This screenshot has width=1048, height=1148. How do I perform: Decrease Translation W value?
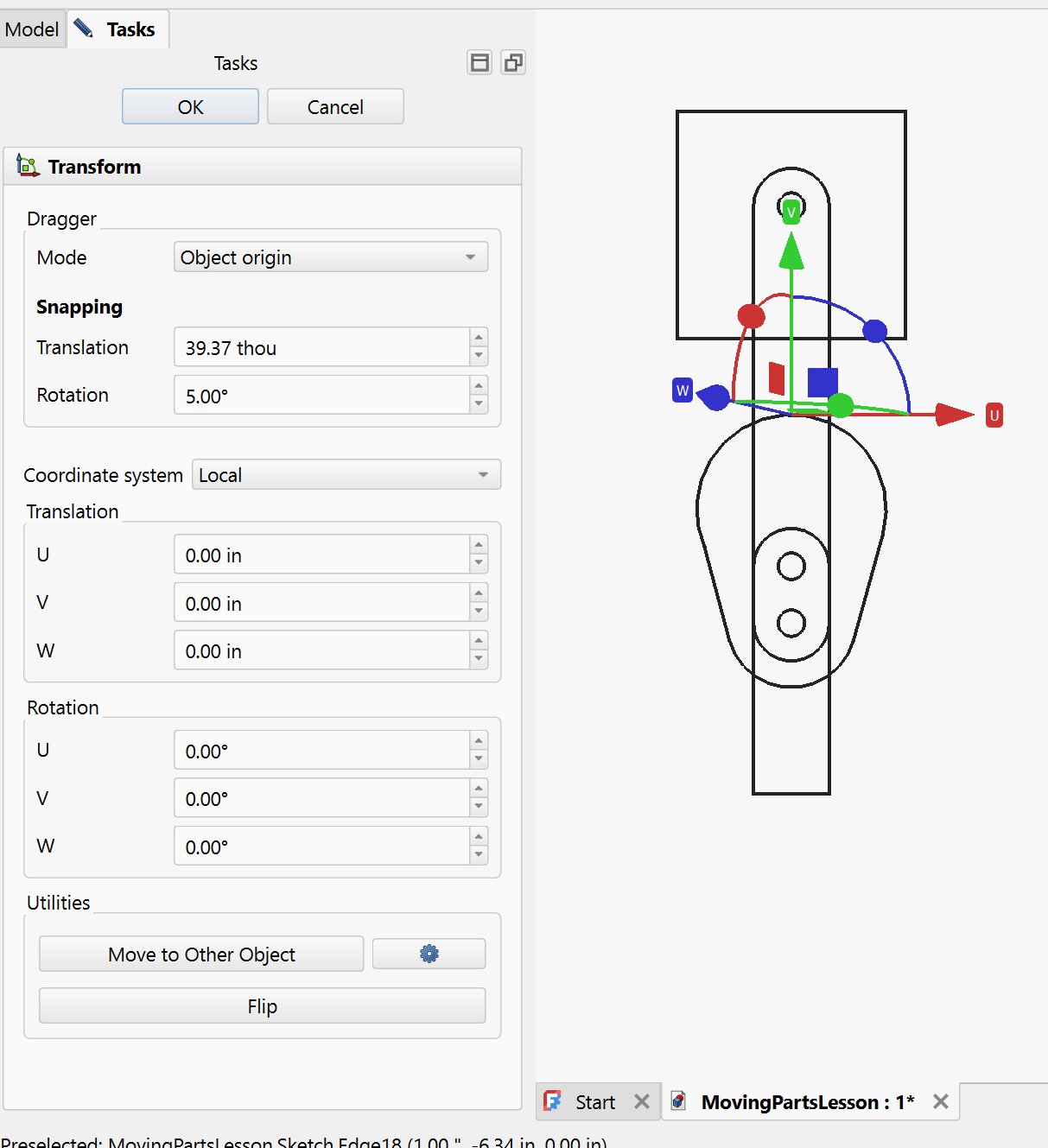479,660
